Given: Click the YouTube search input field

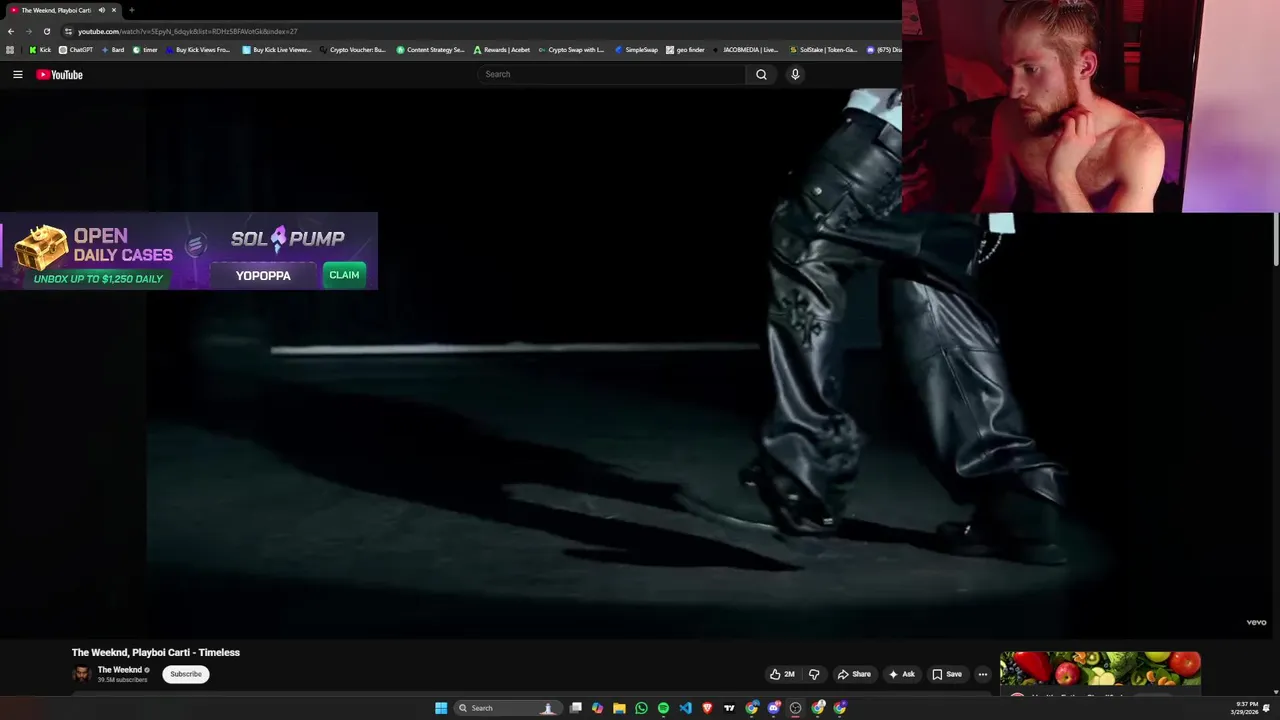Looking at the screenshot, I should (x=612, y=74).
